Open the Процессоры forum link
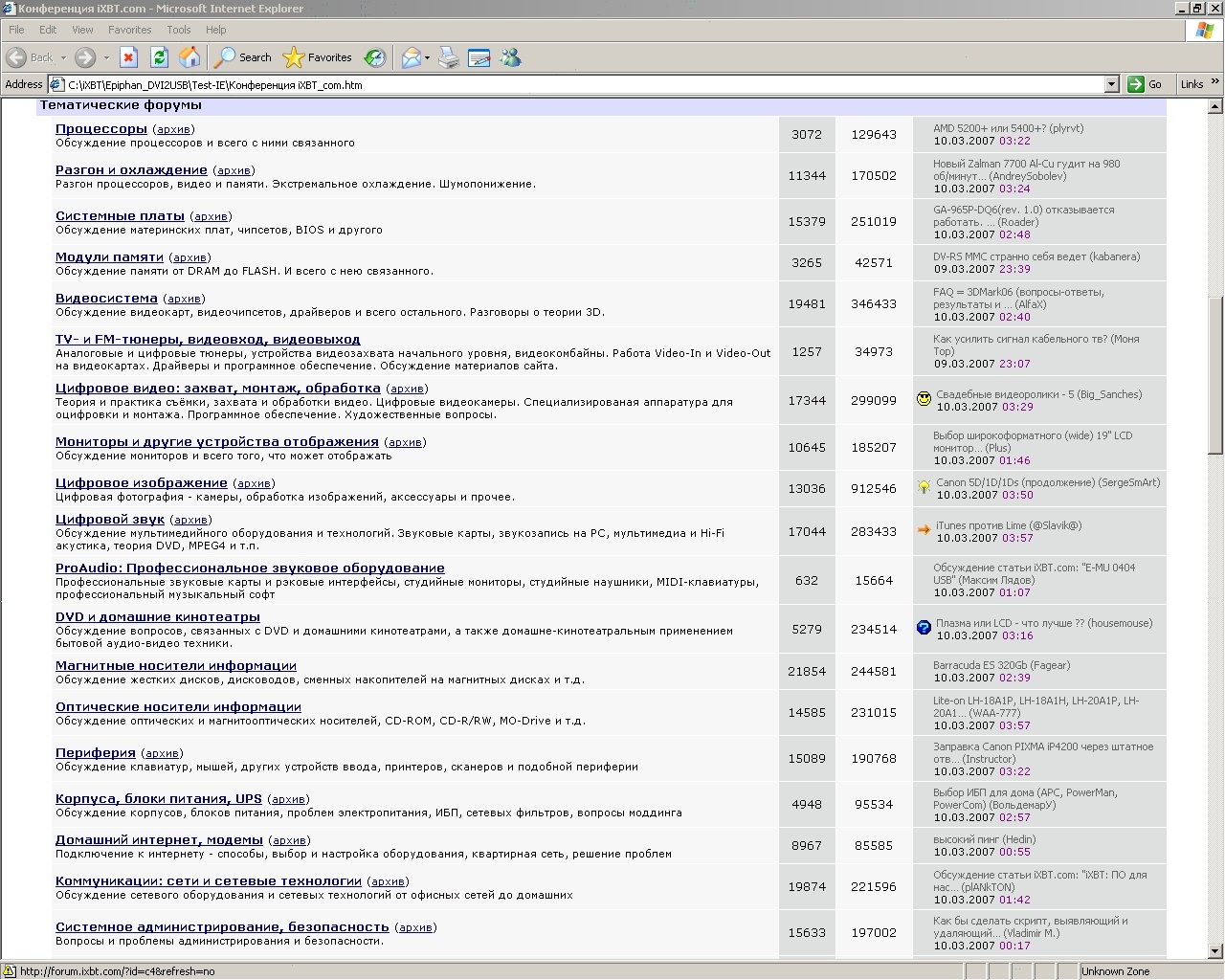The height and width of the screenshot is (980, 1225). [x=101, y=129]
